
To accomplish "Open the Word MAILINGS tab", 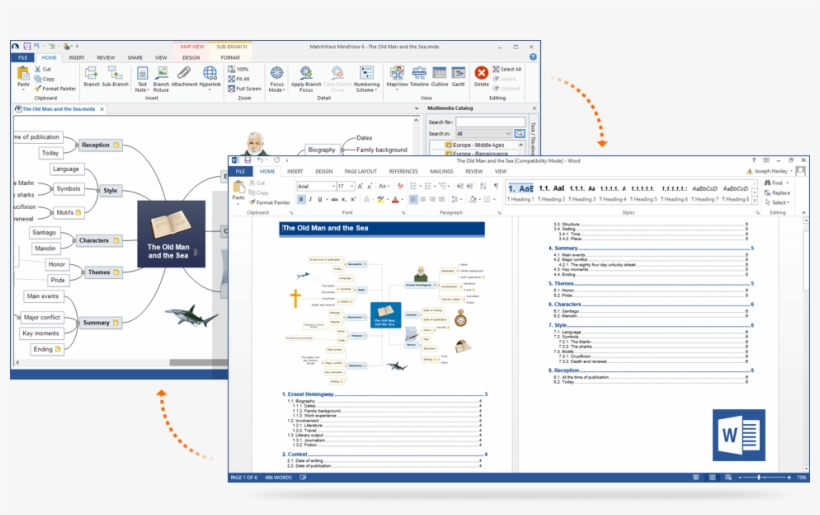I will [x=441, y=171].
